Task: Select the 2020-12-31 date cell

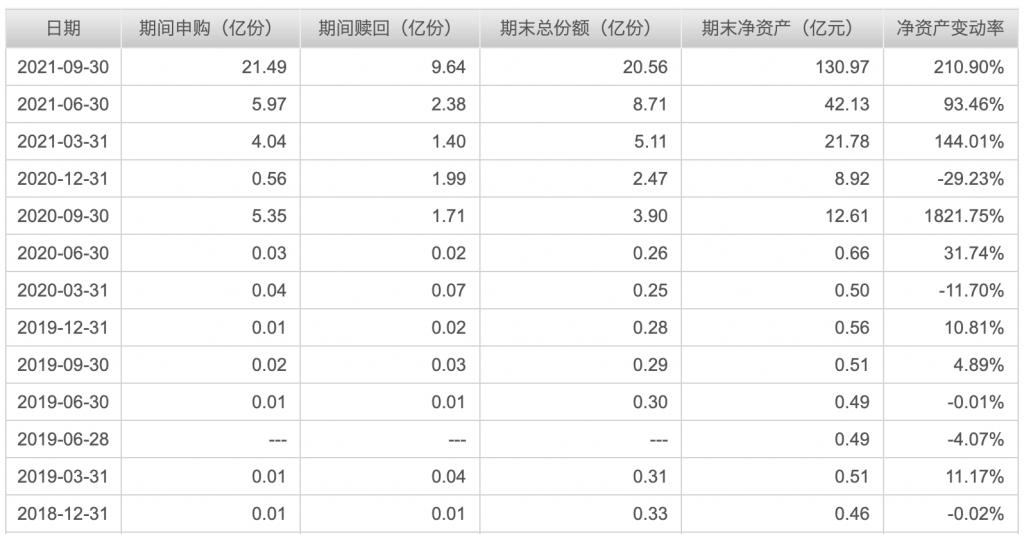Action: [64, 179]
